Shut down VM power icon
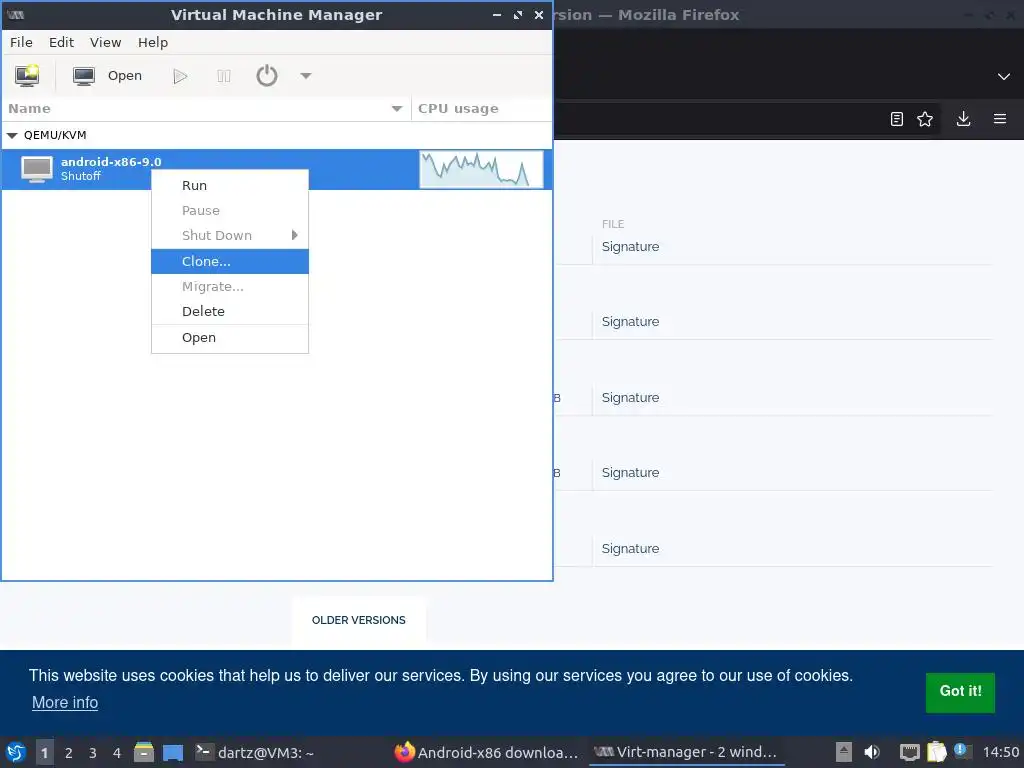 point(266,76)
